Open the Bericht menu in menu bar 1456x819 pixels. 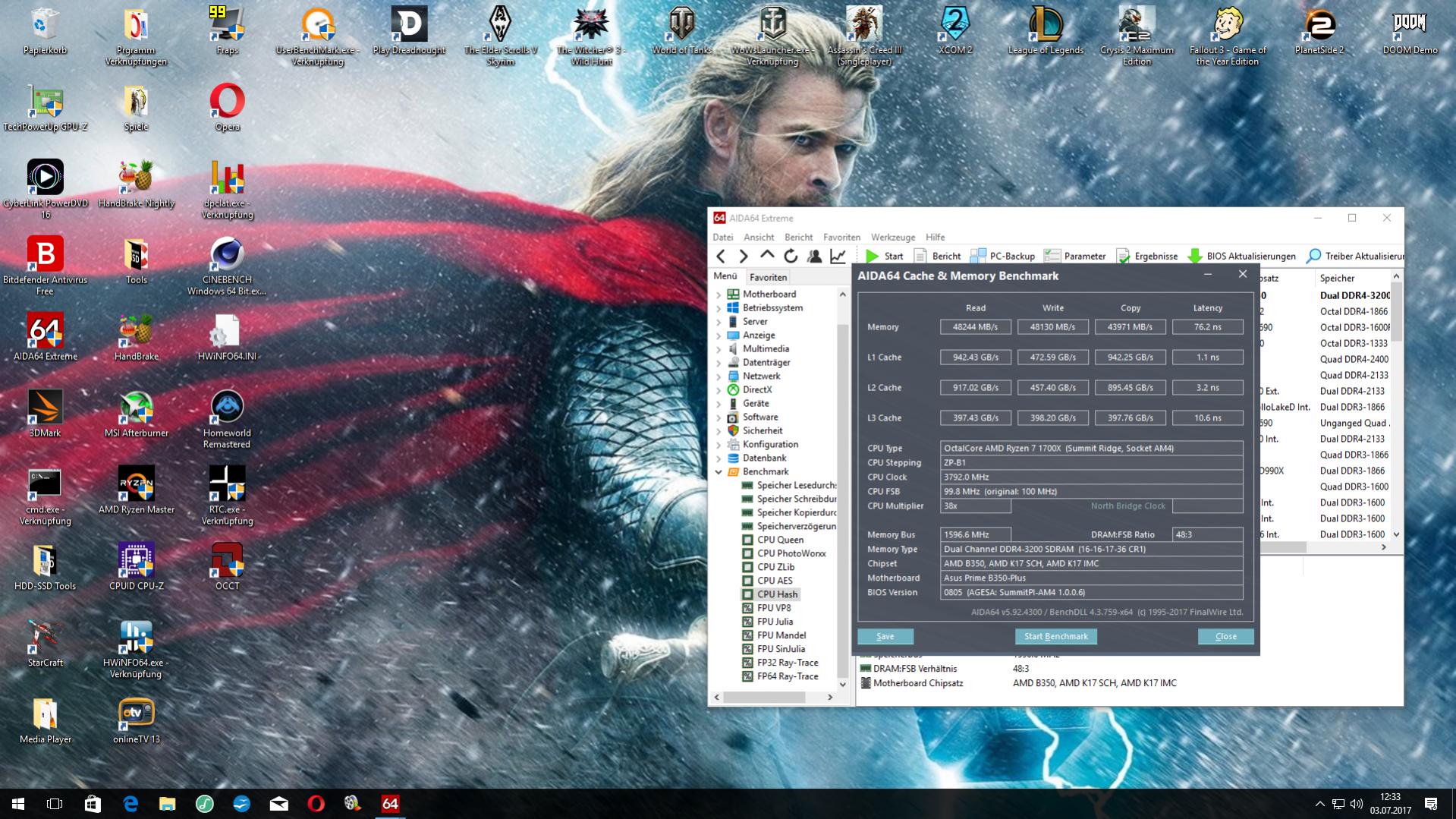[x=798, y=238]
